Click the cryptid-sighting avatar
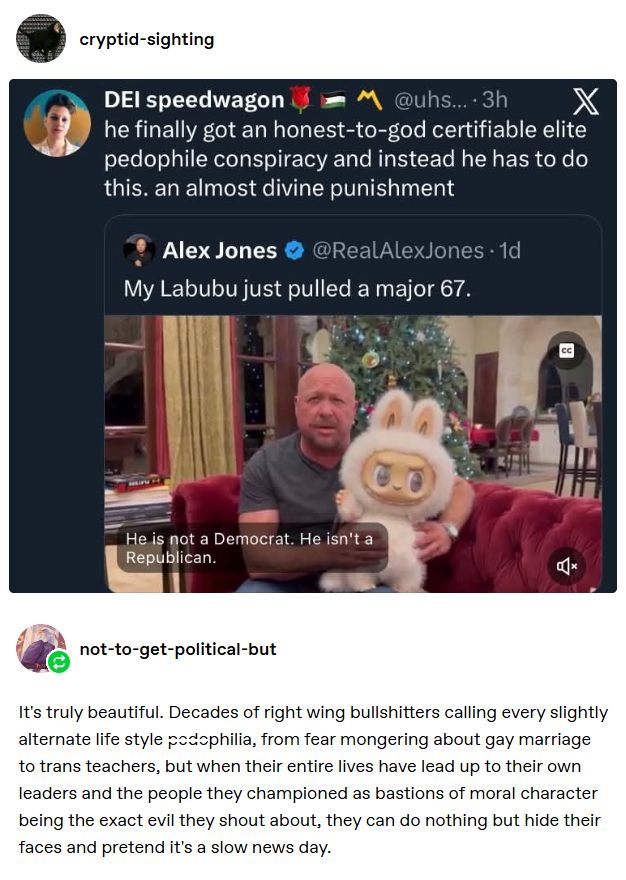The image size is (626, 880). point(41,39)
